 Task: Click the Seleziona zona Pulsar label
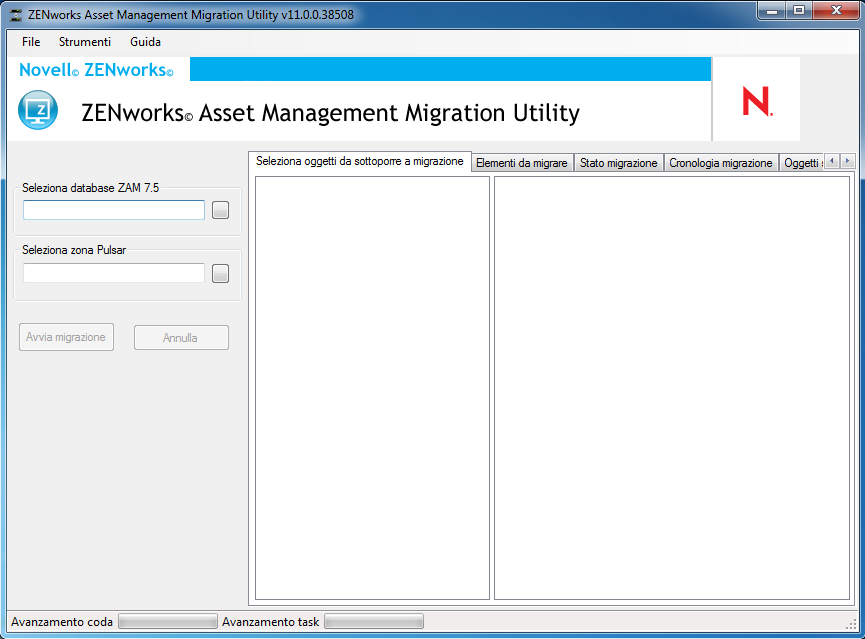pyautogui.click(x=74, y=250)
